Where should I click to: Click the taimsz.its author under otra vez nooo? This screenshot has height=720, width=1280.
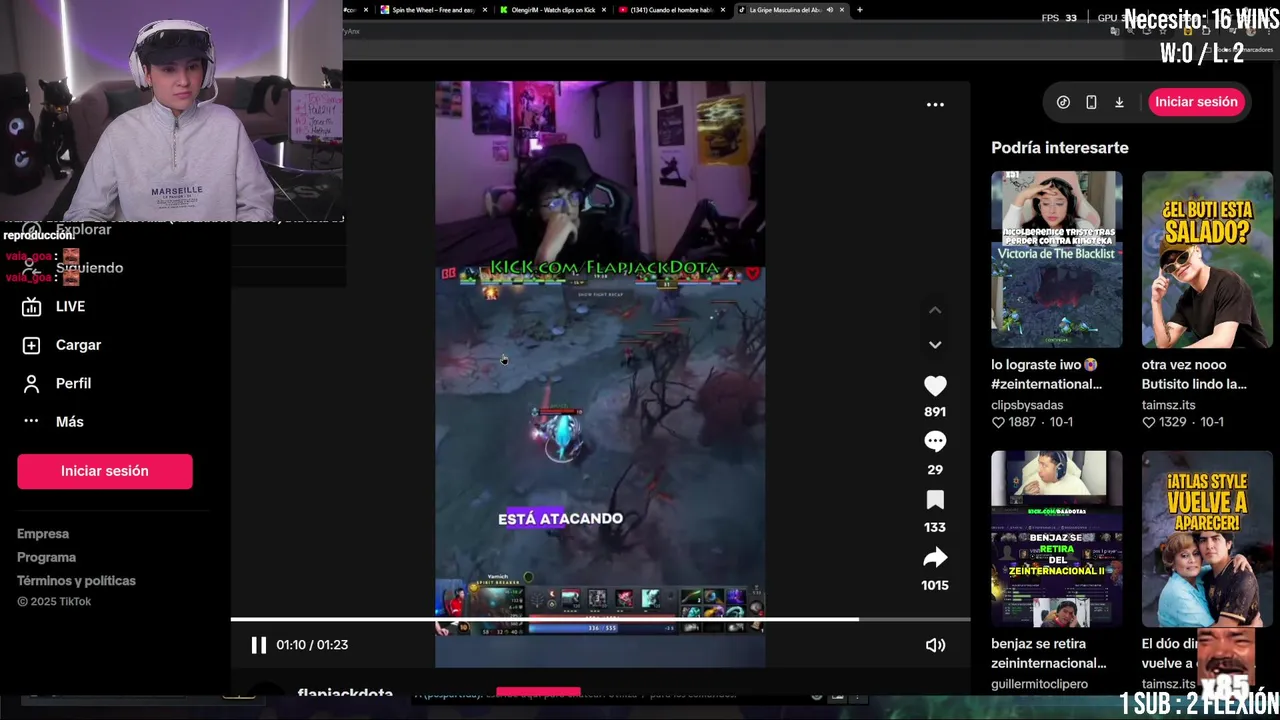pyautogui.click(x=1169, y=405)
